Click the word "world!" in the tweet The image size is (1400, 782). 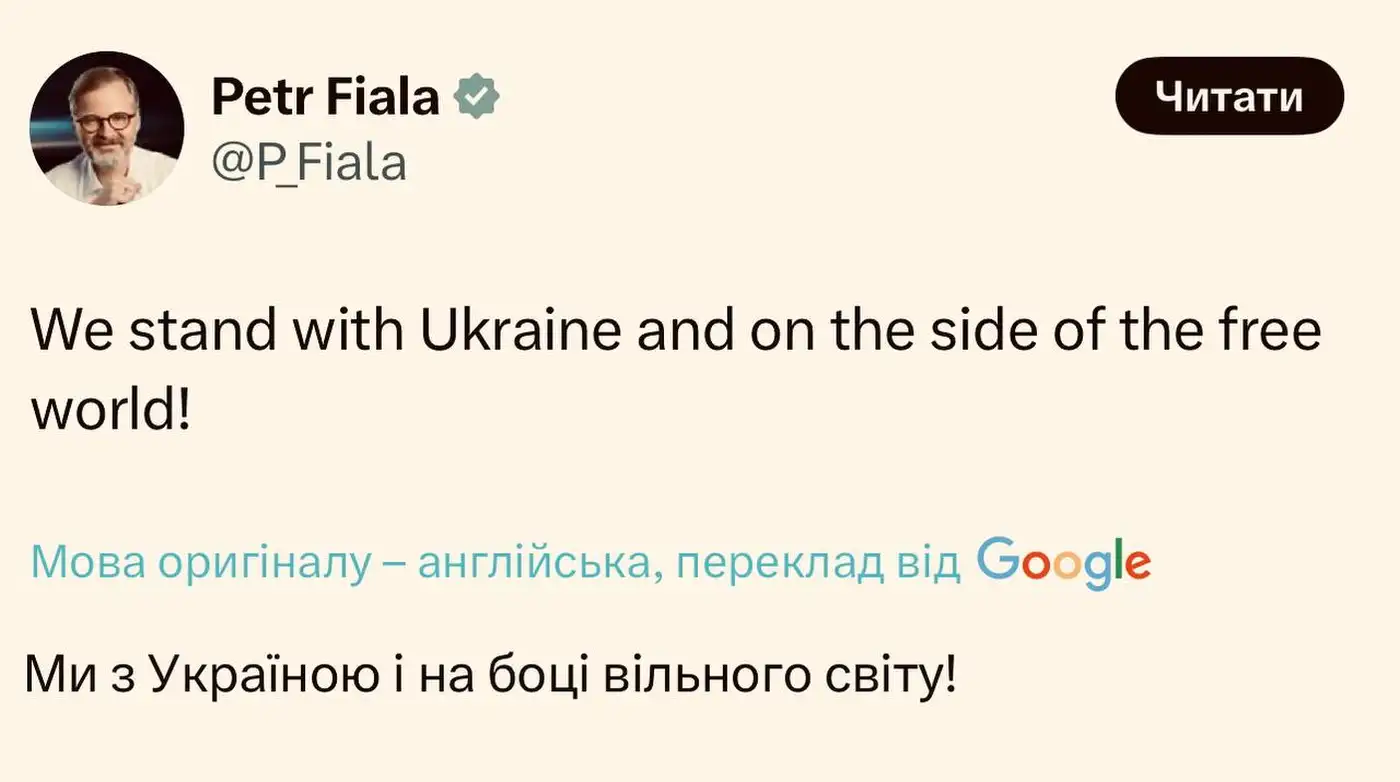click(110, 409)
